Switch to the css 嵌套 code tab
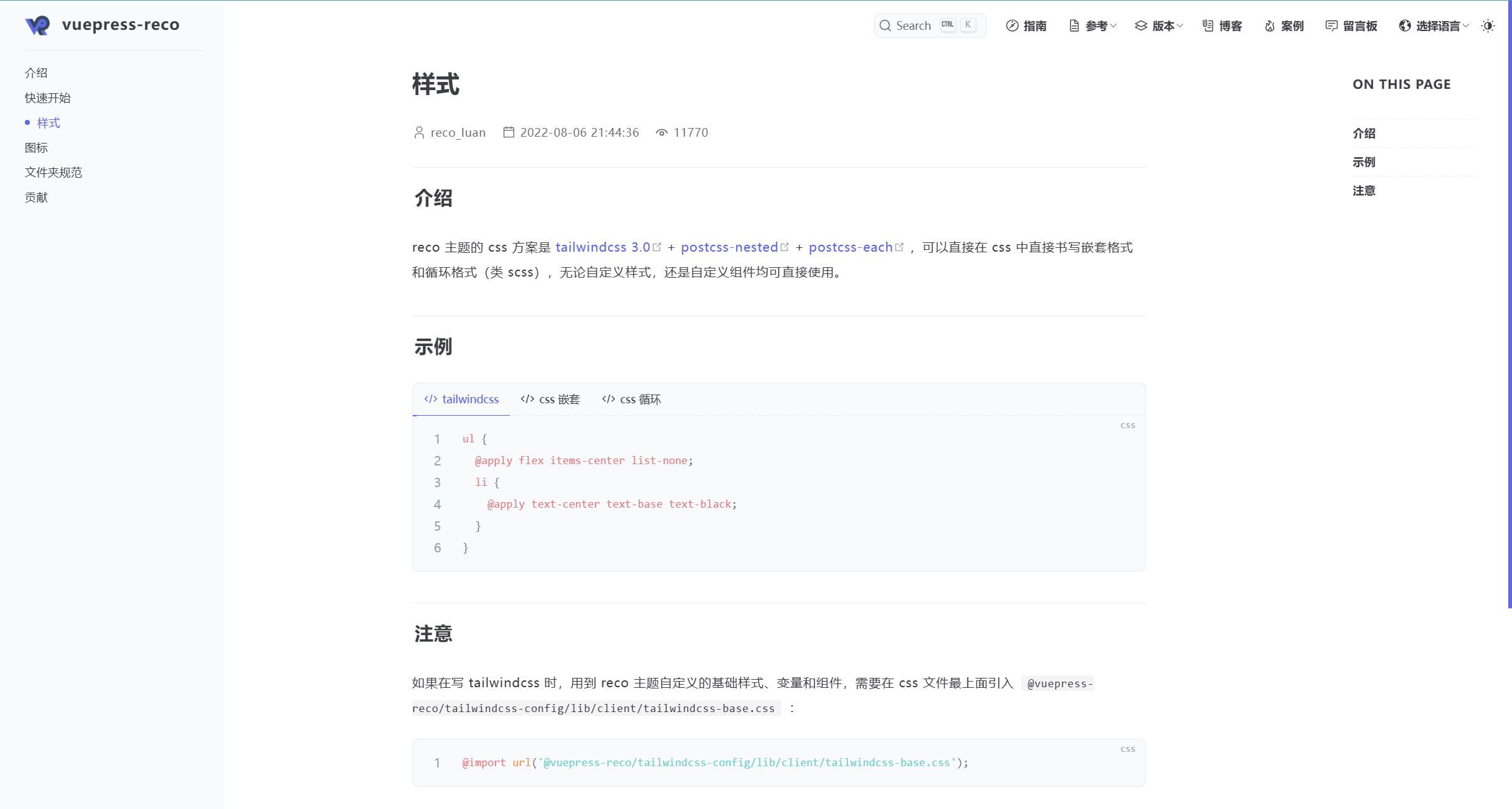The height and width of the screenshot is (809, 1512). 550,400
